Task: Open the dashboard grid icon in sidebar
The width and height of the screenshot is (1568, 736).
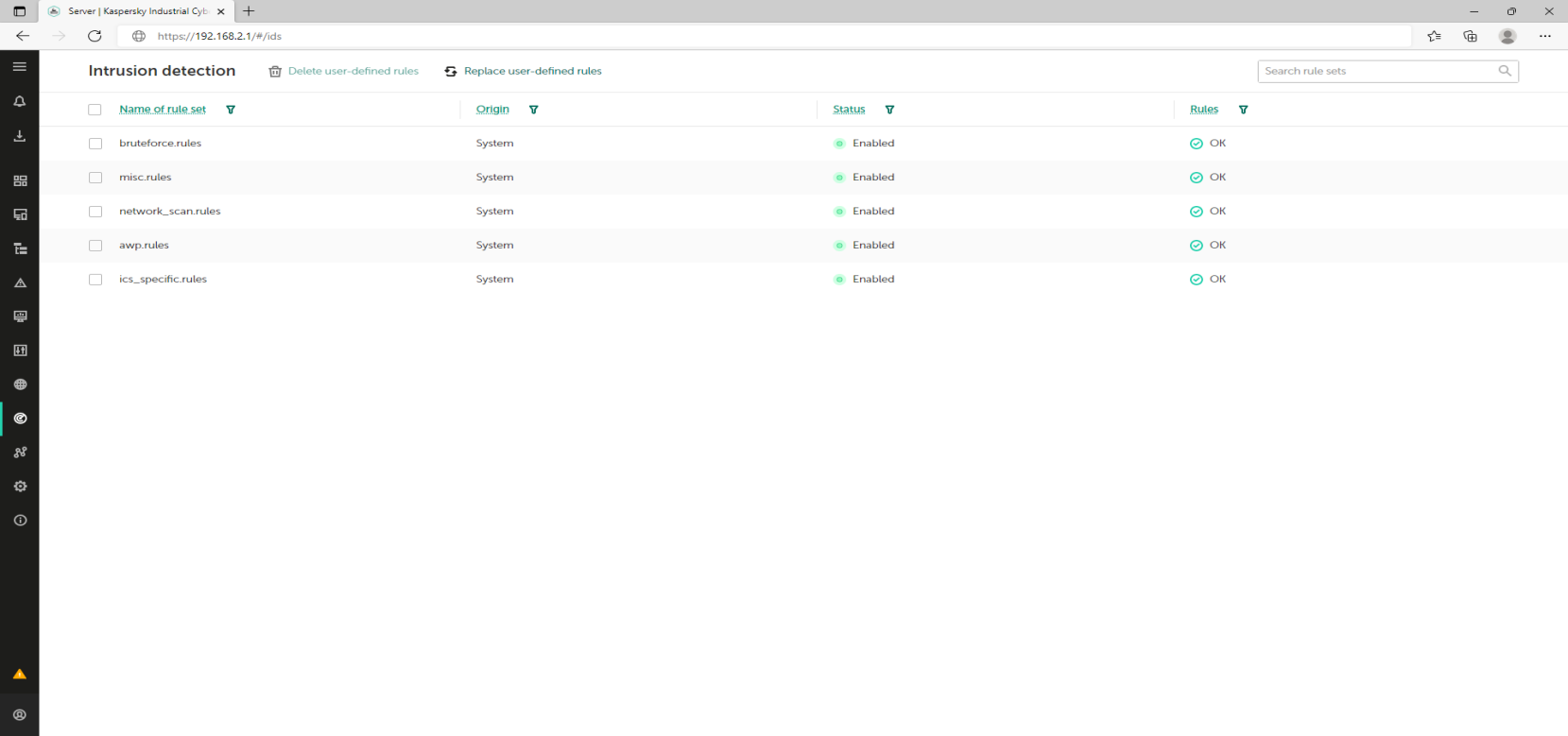Action: click(x=20, y=180)
